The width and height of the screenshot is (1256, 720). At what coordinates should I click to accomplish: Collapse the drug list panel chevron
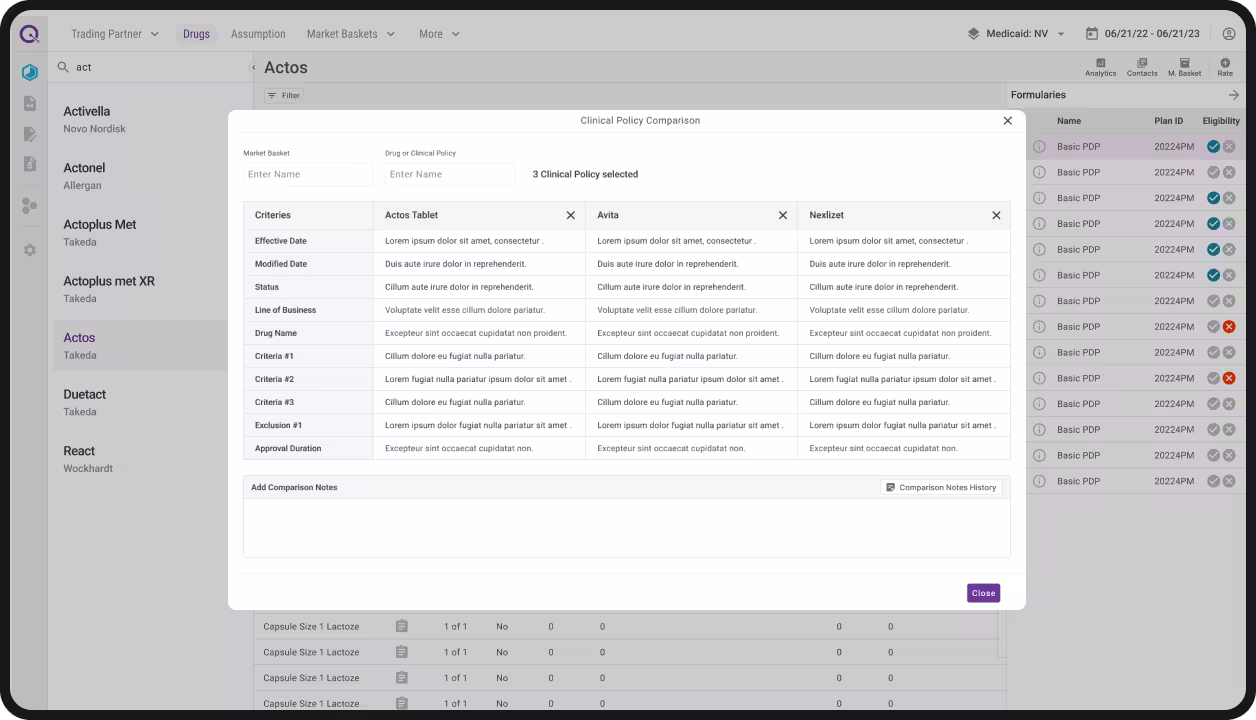(x=253, y=68)
